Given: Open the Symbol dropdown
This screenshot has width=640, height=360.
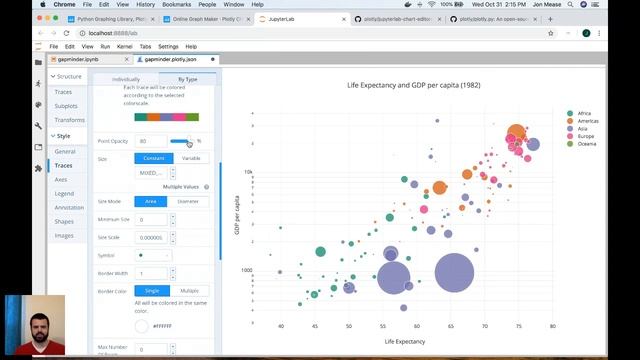Looking at the screenshot, I should pyautogui.click(x=153, y=256).
